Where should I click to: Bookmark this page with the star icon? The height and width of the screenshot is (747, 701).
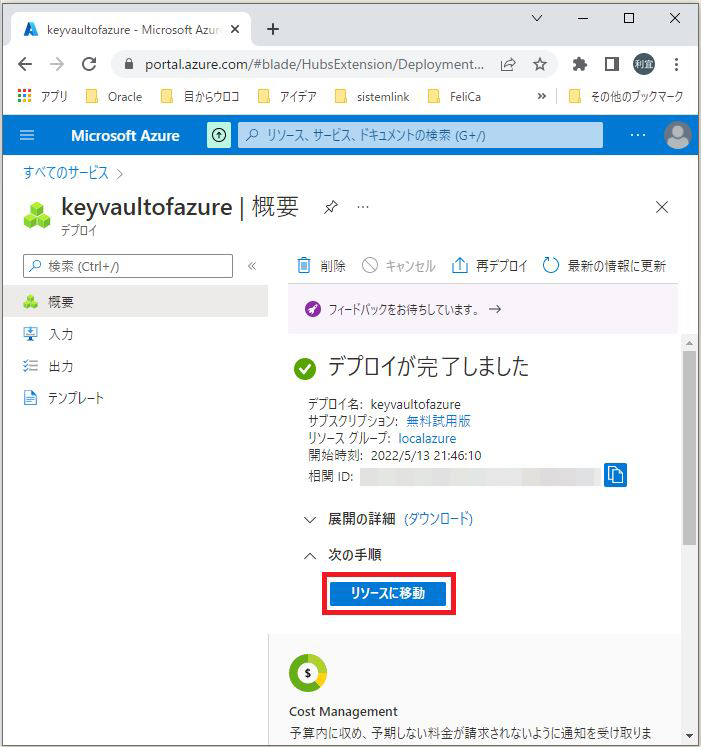pyautogui.click(x=539, y=64)
